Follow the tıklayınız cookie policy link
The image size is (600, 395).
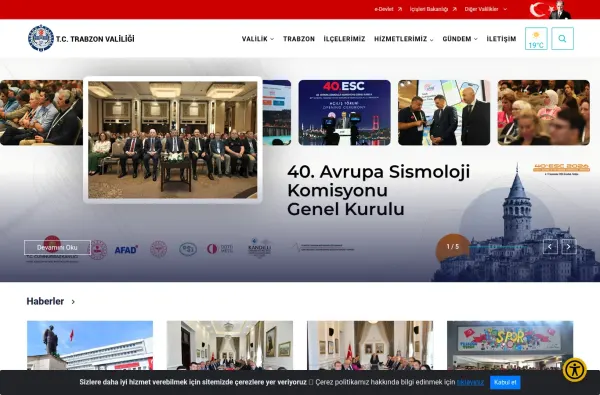470,382
